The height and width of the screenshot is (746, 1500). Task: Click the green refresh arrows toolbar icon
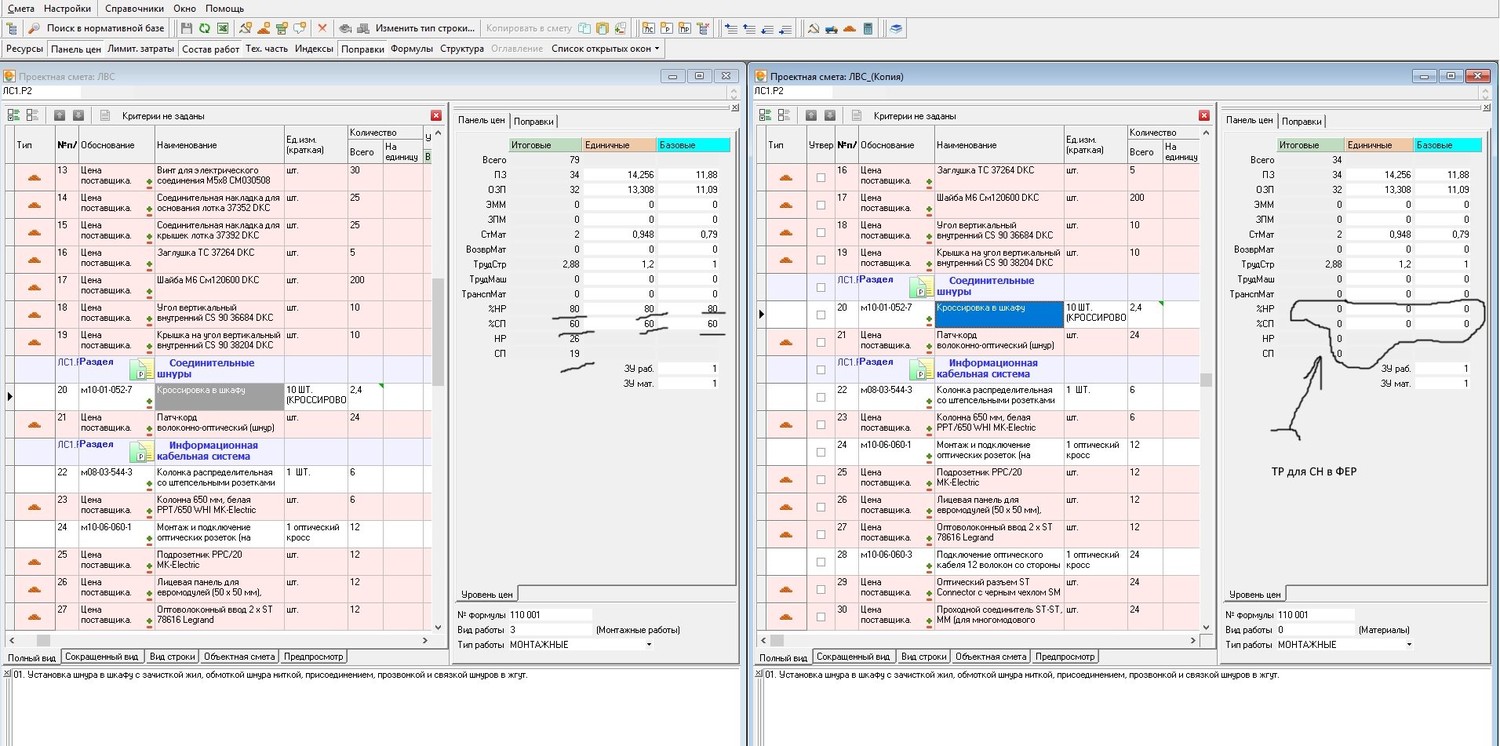[x=204, y=28]
